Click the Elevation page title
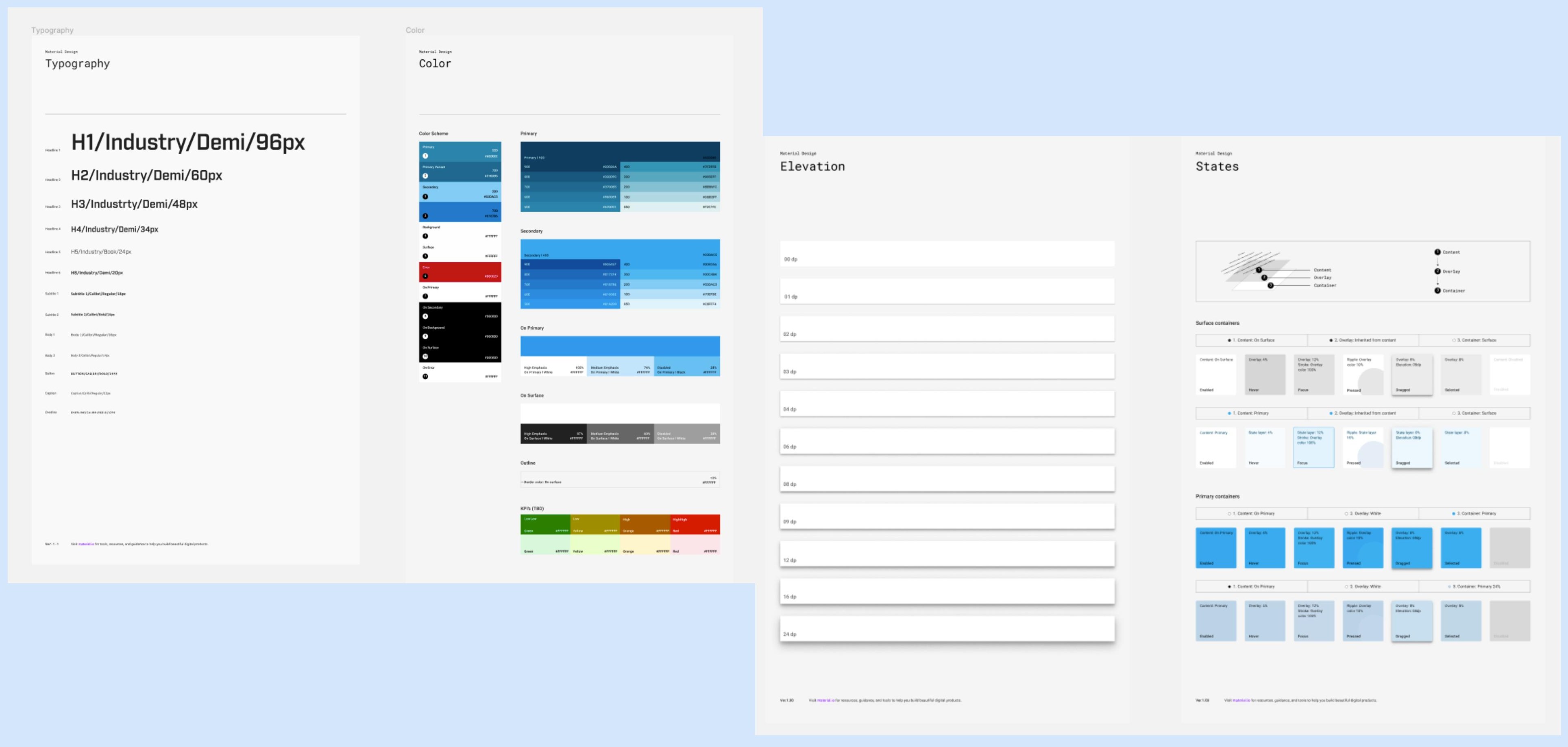This screenshot has height=747, width=1568. click(812, 166)
